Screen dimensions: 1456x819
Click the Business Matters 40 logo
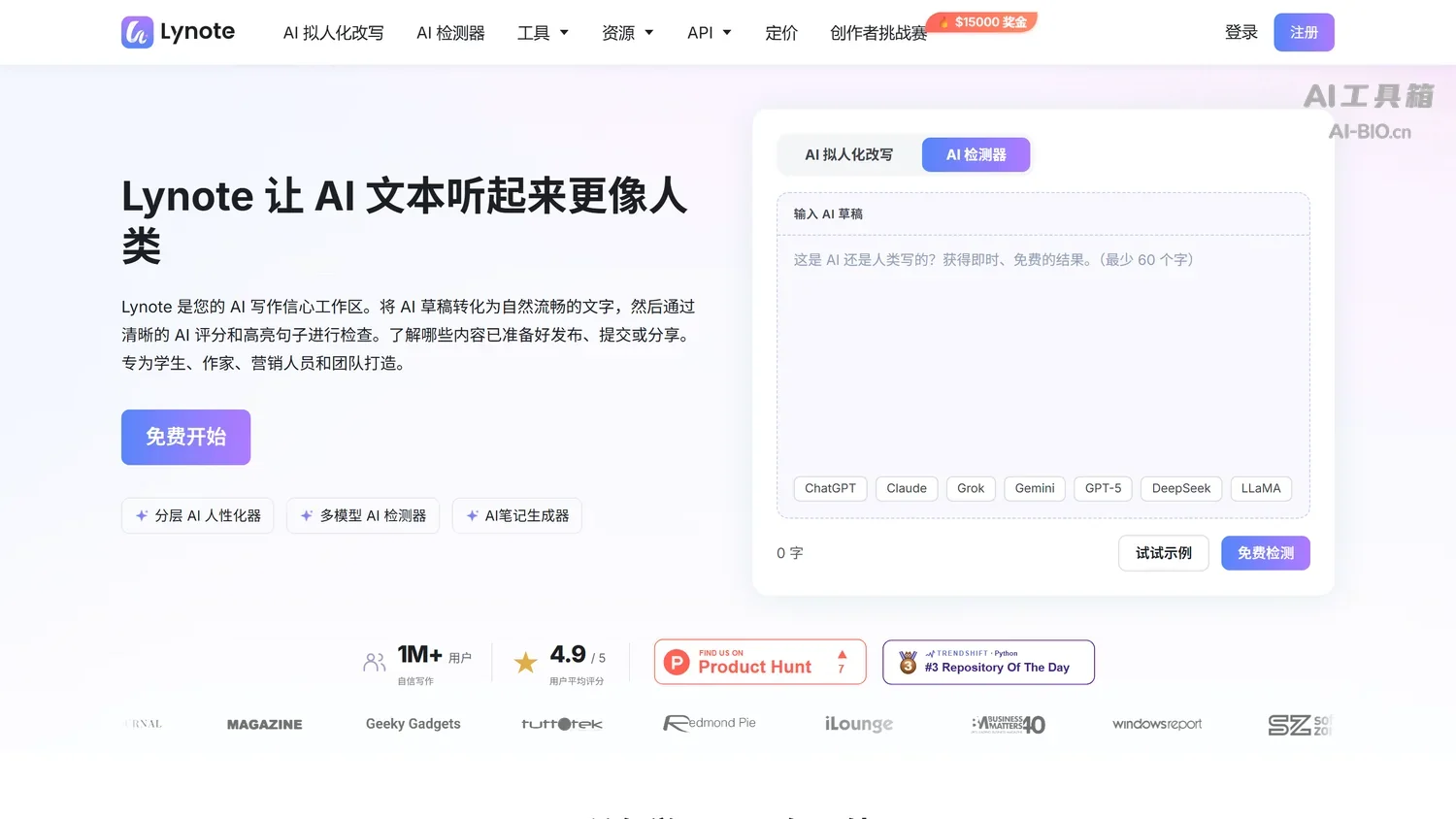click(x=1008, y=724)
